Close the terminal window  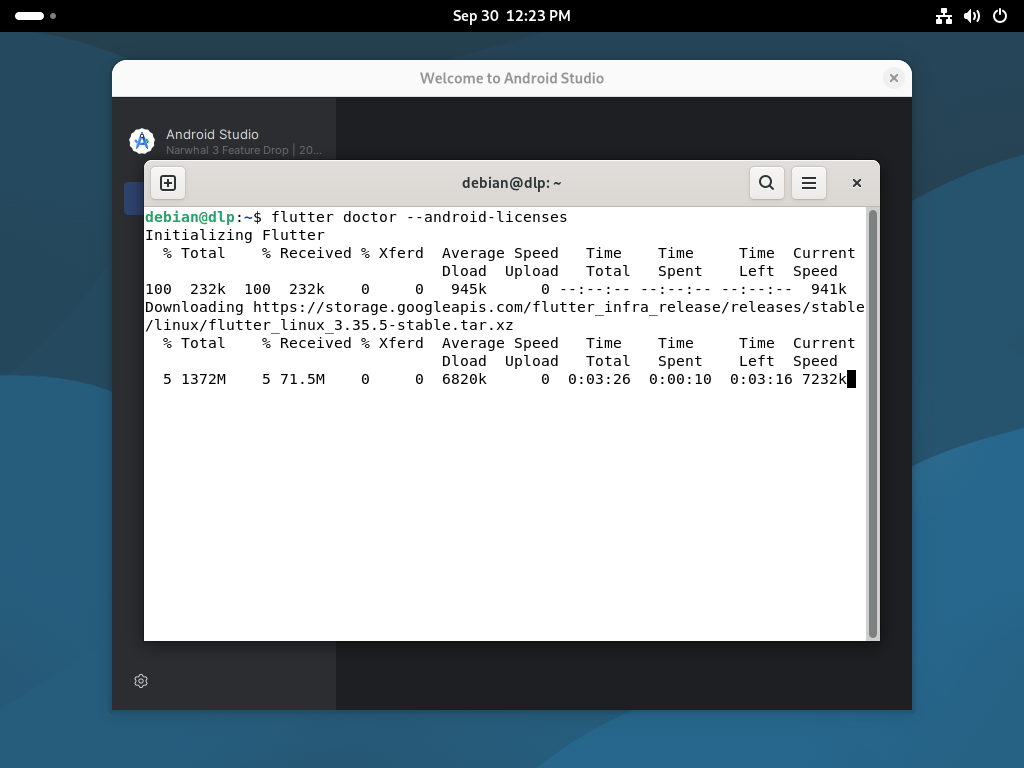[x=856, y=183]
